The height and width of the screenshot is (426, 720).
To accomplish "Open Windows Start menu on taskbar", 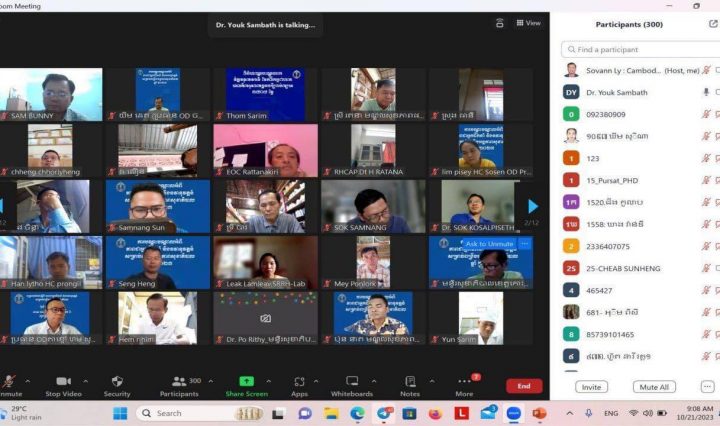I will coord(120,413).
